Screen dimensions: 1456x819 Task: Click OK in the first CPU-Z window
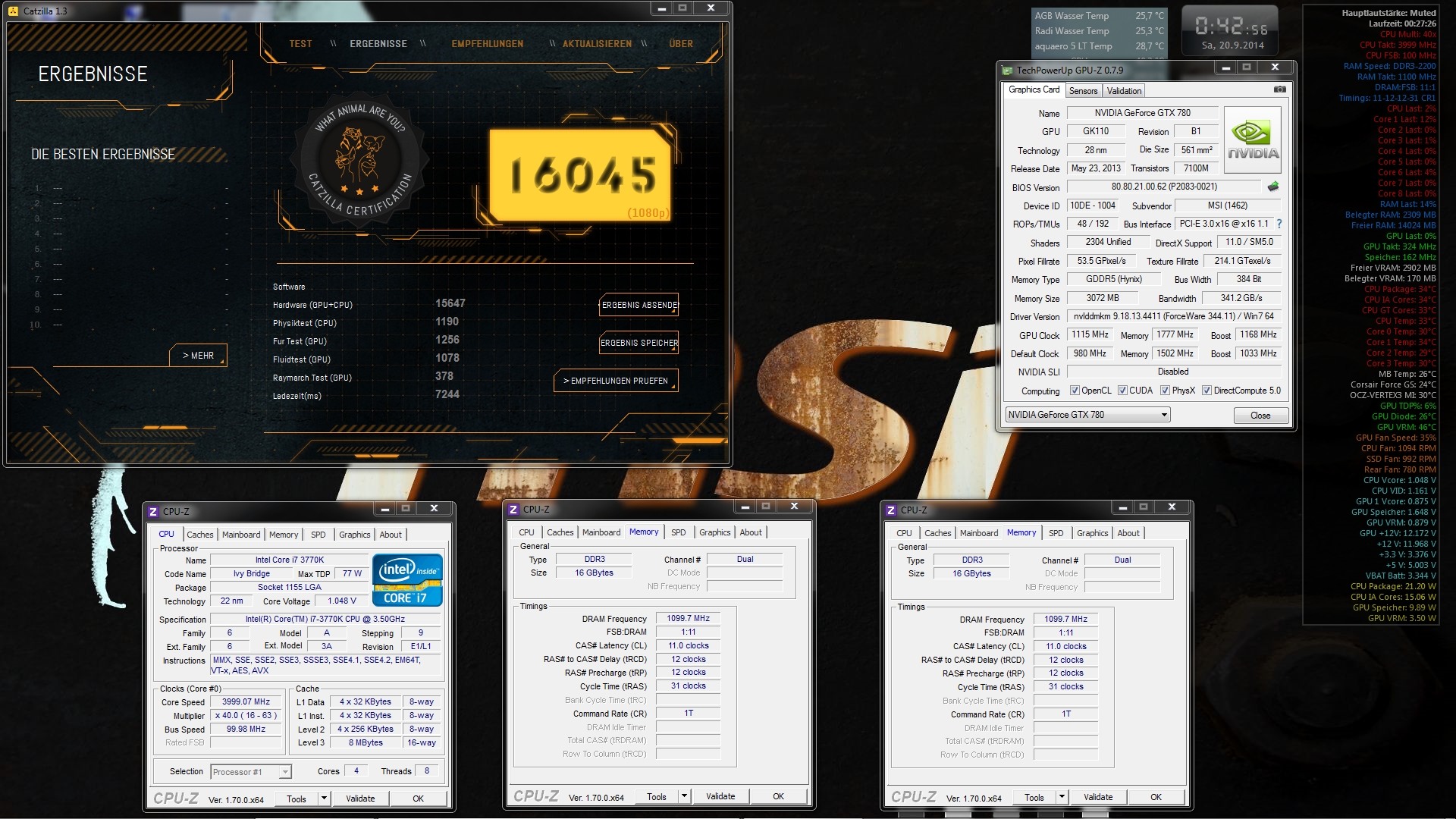[x=418, y=799]
